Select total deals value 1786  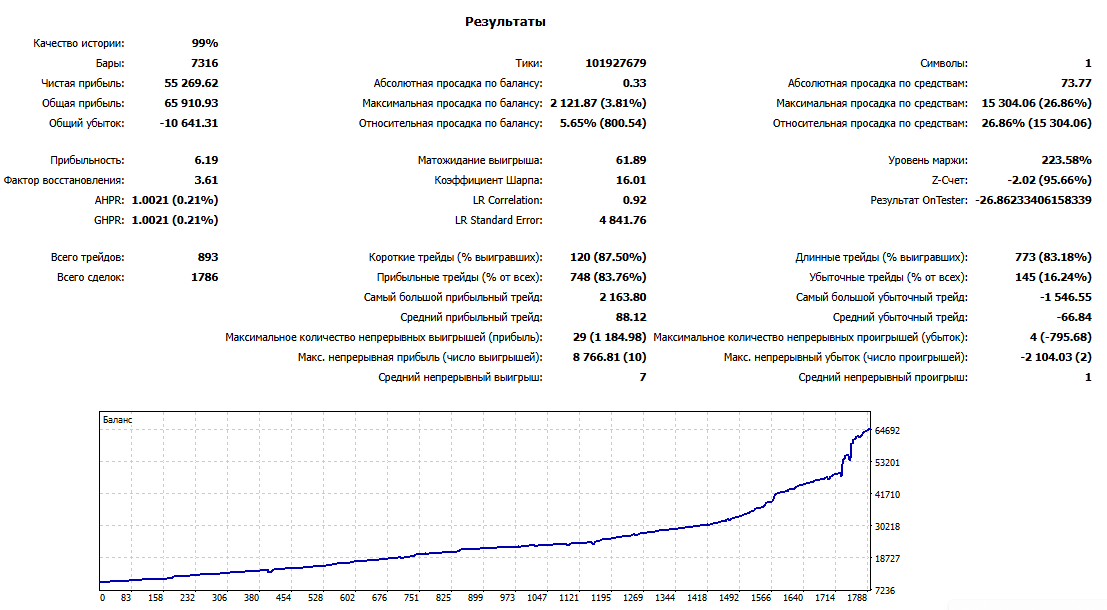coord(205,277)
